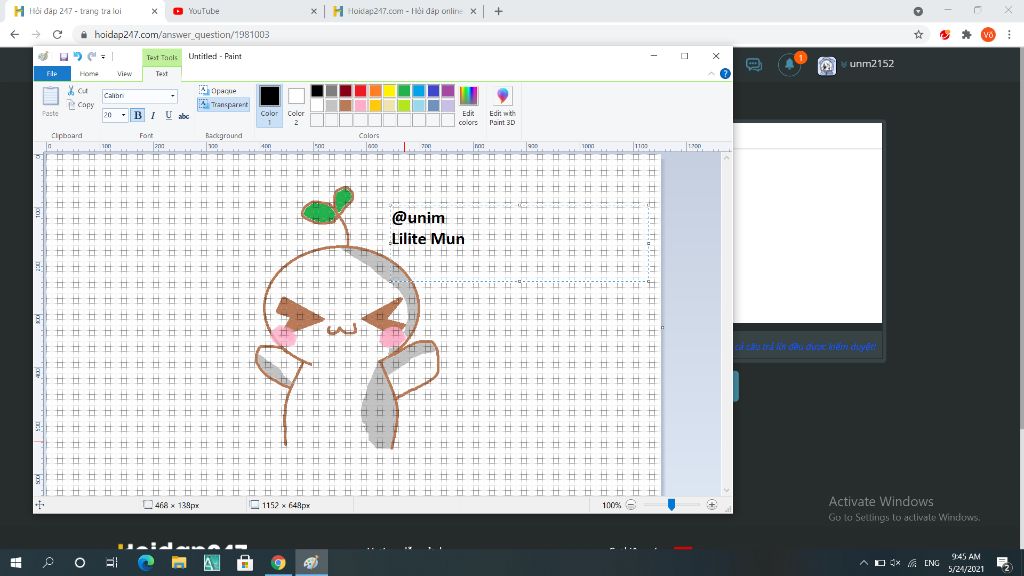Pick the green color swatch
The image size is (1024, 576).
(404, 91)
